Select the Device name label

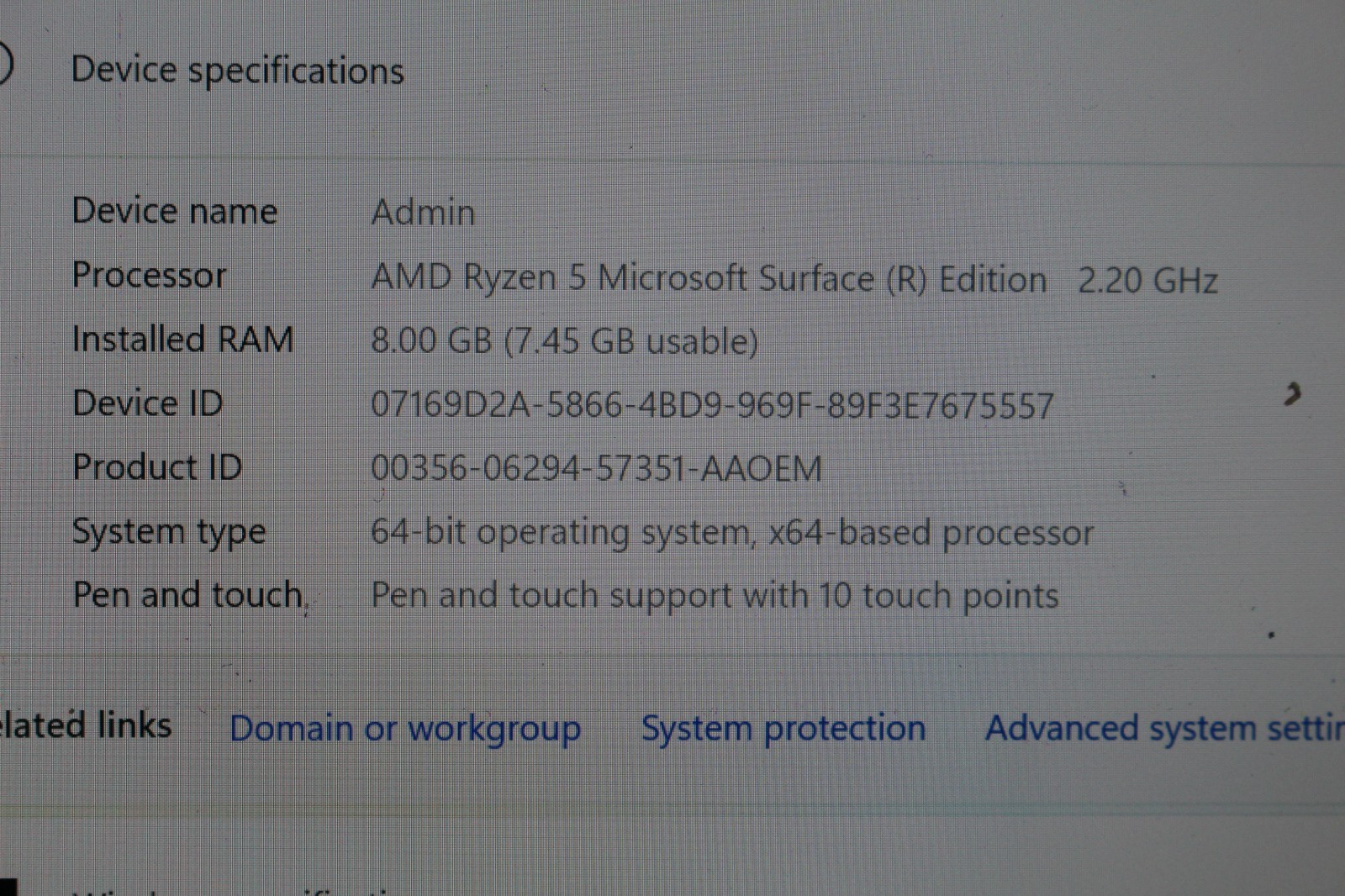(175, 210)
